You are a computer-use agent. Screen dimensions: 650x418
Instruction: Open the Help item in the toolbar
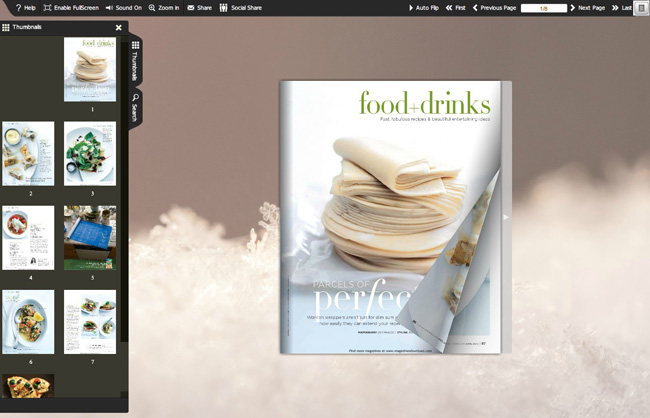(x=25, y=8)
